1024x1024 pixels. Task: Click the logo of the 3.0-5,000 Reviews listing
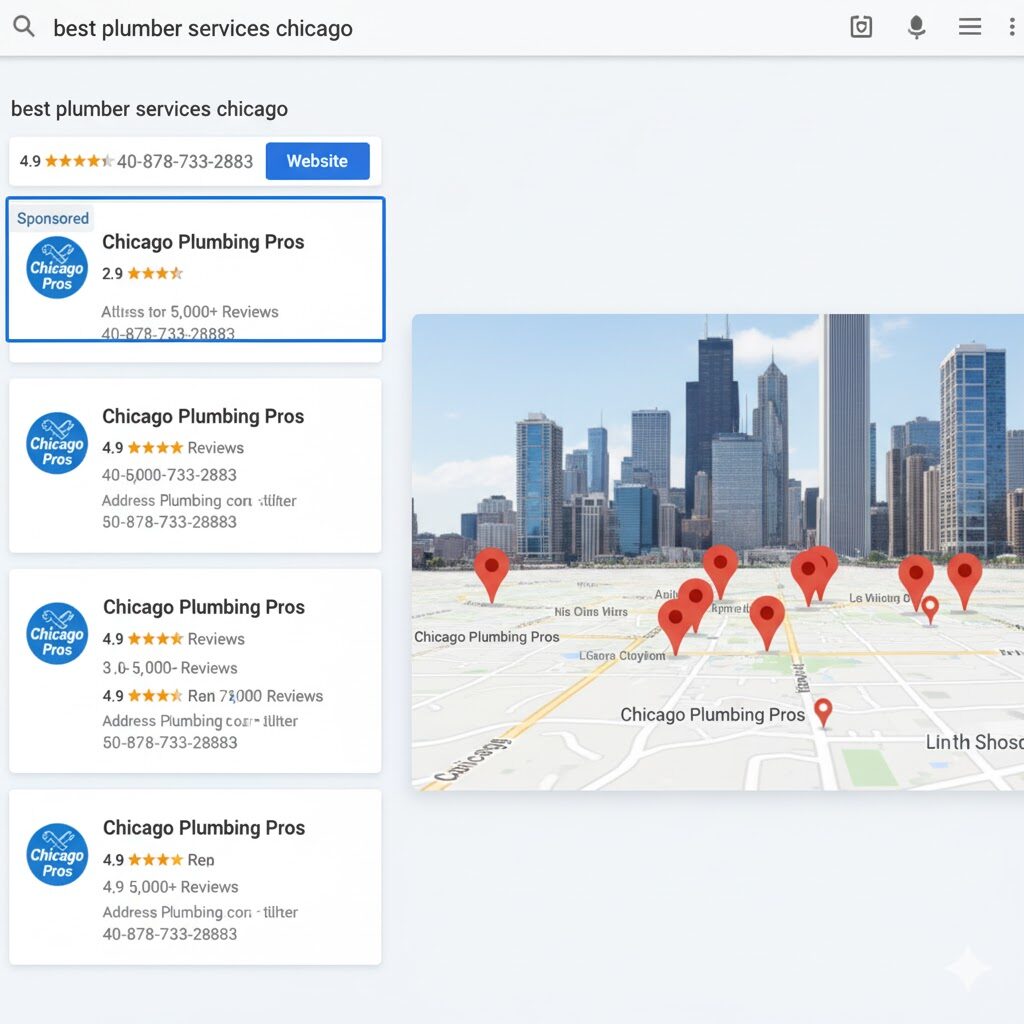click(57, 634)
